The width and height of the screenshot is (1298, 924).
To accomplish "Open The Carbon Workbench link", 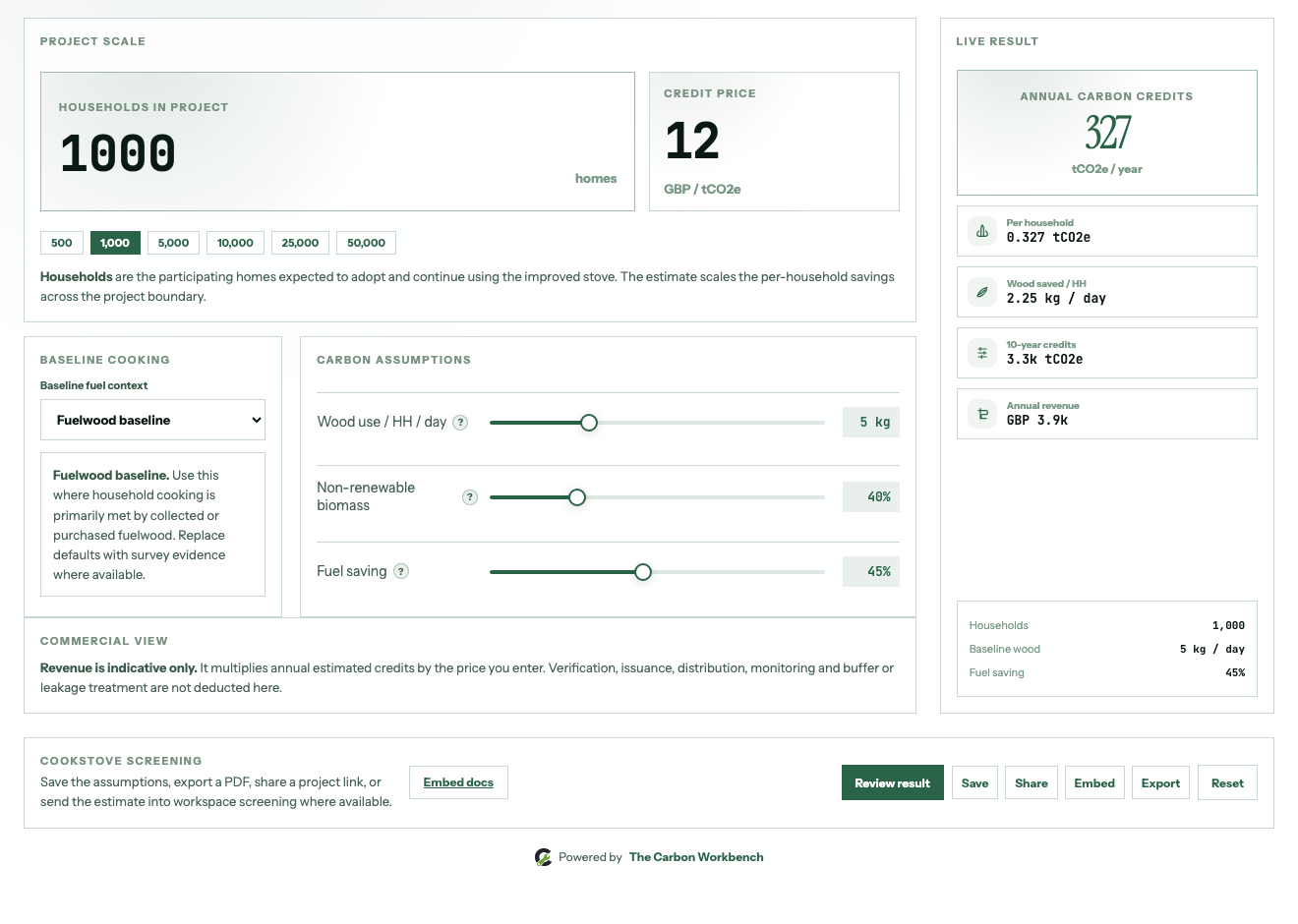I will click(696, 857).
